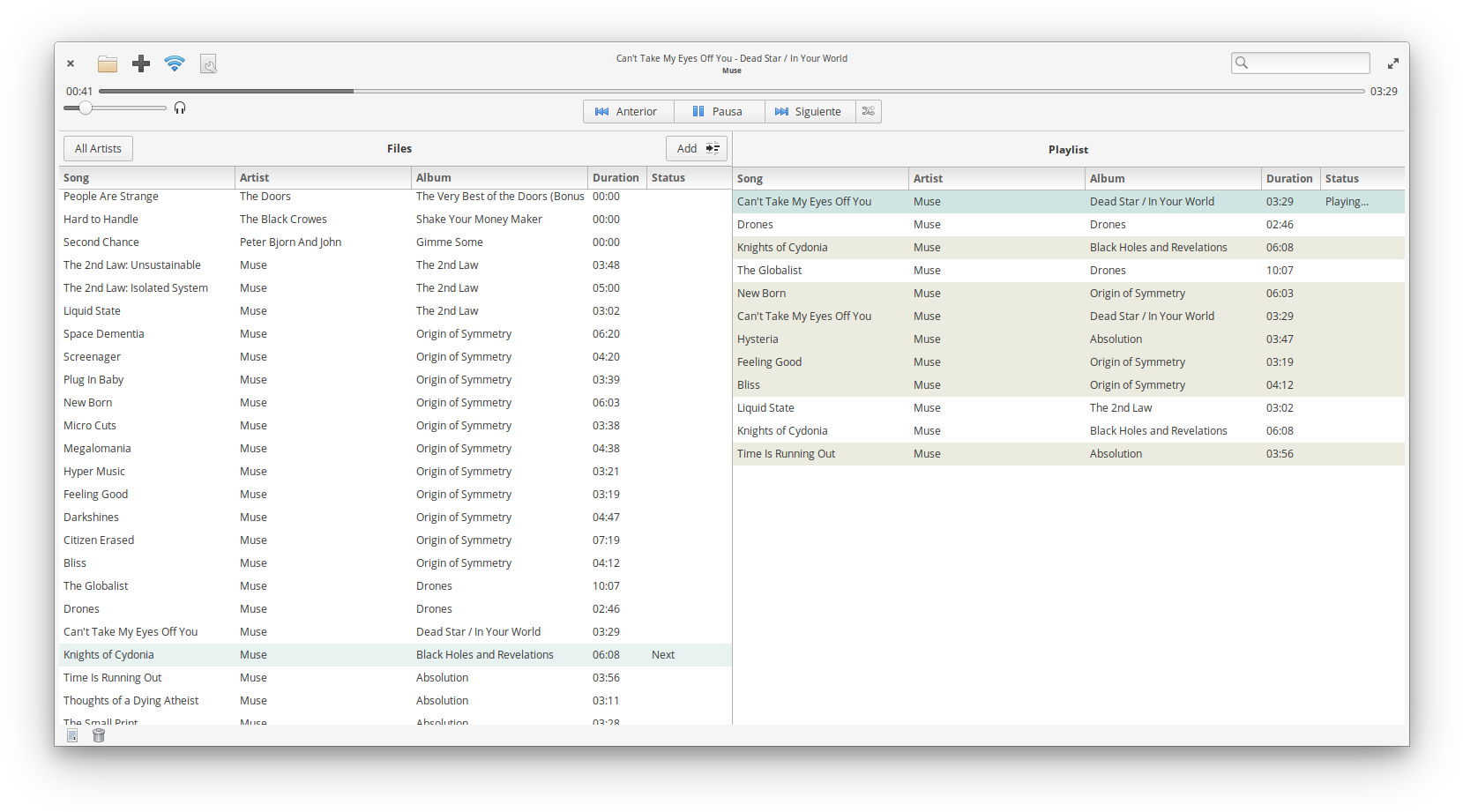Screen dimensions: 1463x812
Task: Sort Files list by Song column
Action: point(147,177)
